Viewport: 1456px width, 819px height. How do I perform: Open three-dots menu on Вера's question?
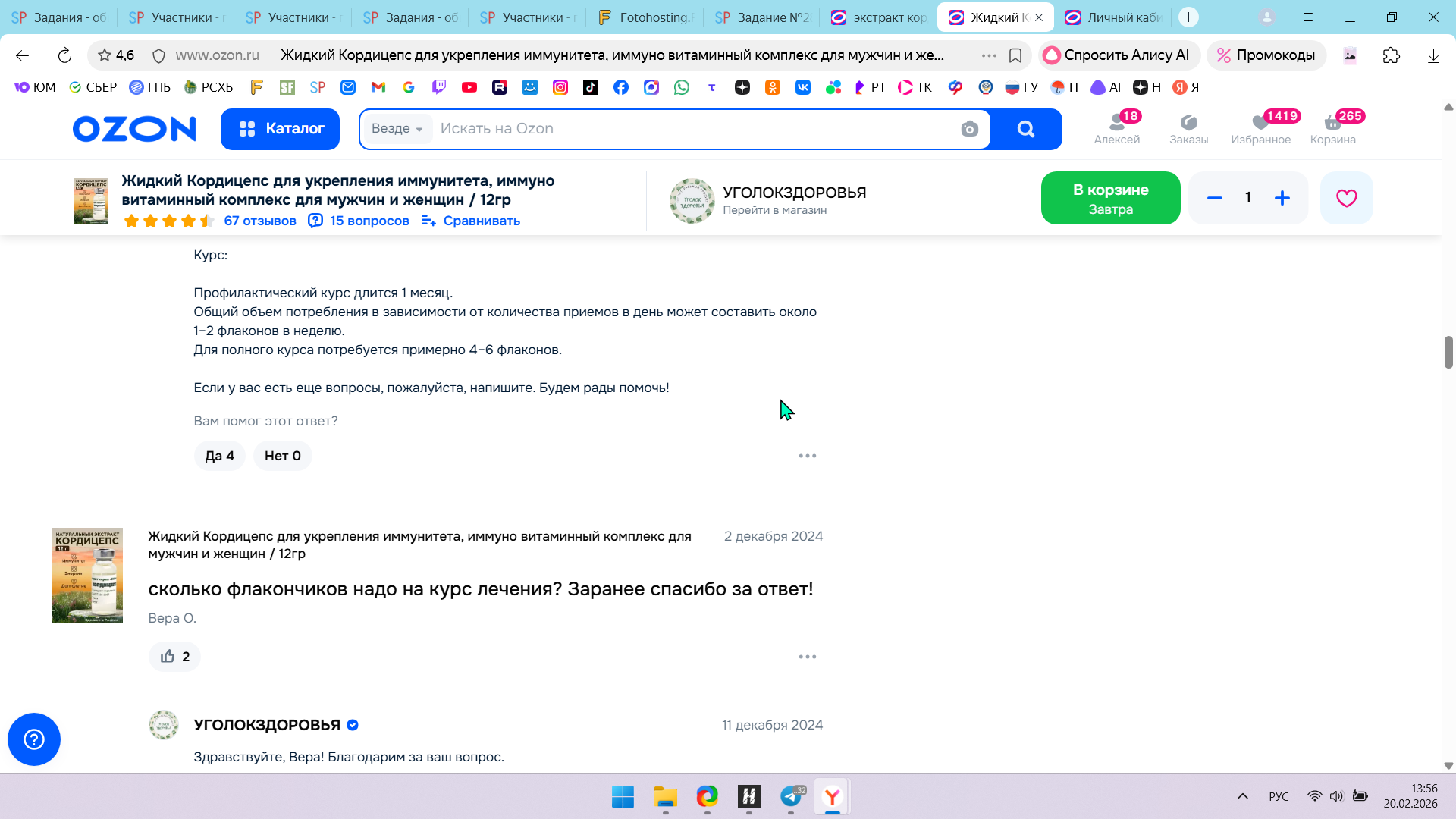807,657
